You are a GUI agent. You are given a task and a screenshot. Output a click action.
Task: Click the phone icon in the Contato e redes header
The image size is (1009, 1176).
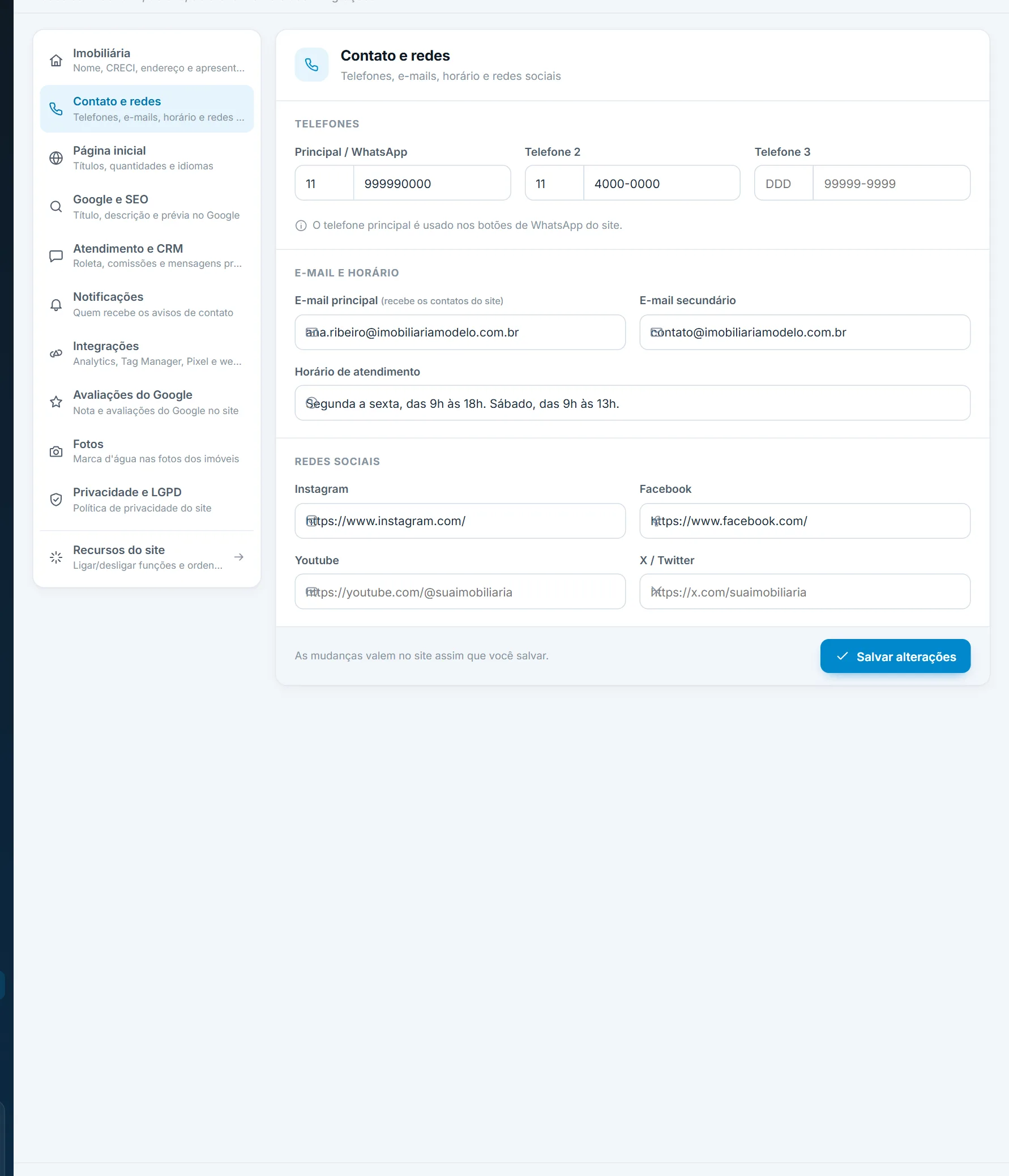311,65
